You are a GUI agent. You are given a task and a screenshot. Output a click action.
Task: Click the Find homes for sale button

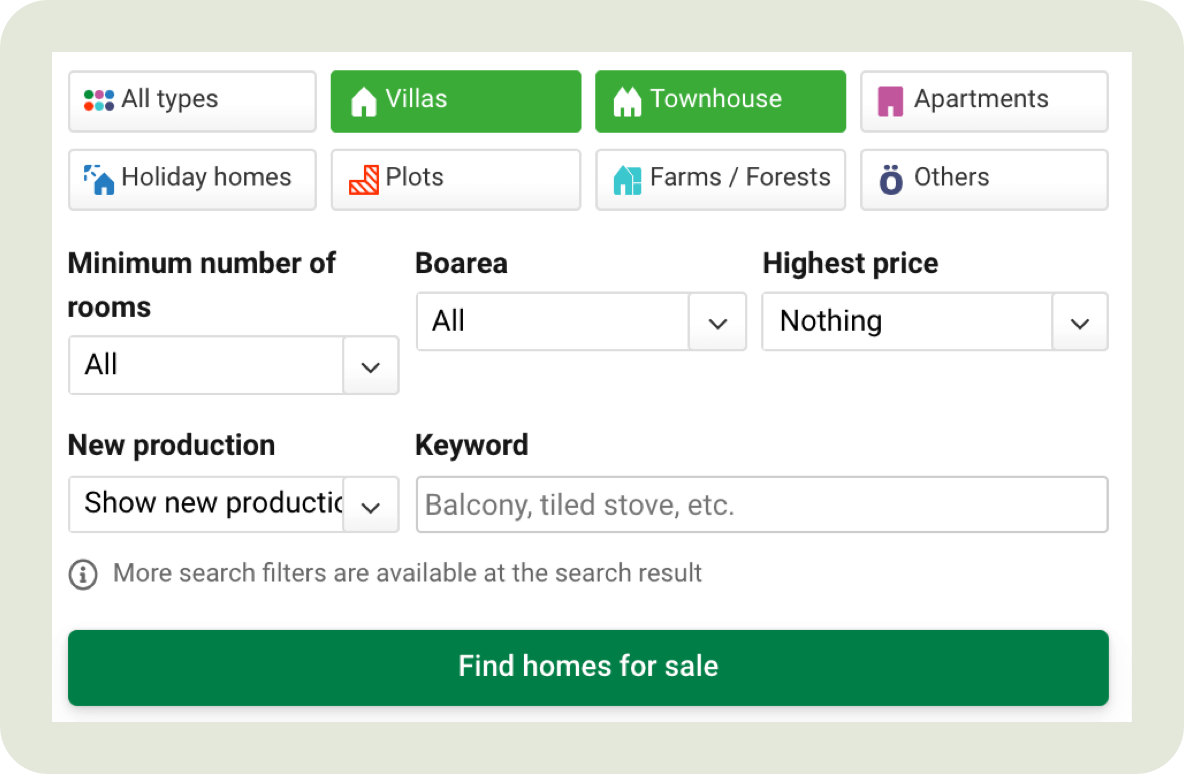[588, 666]
